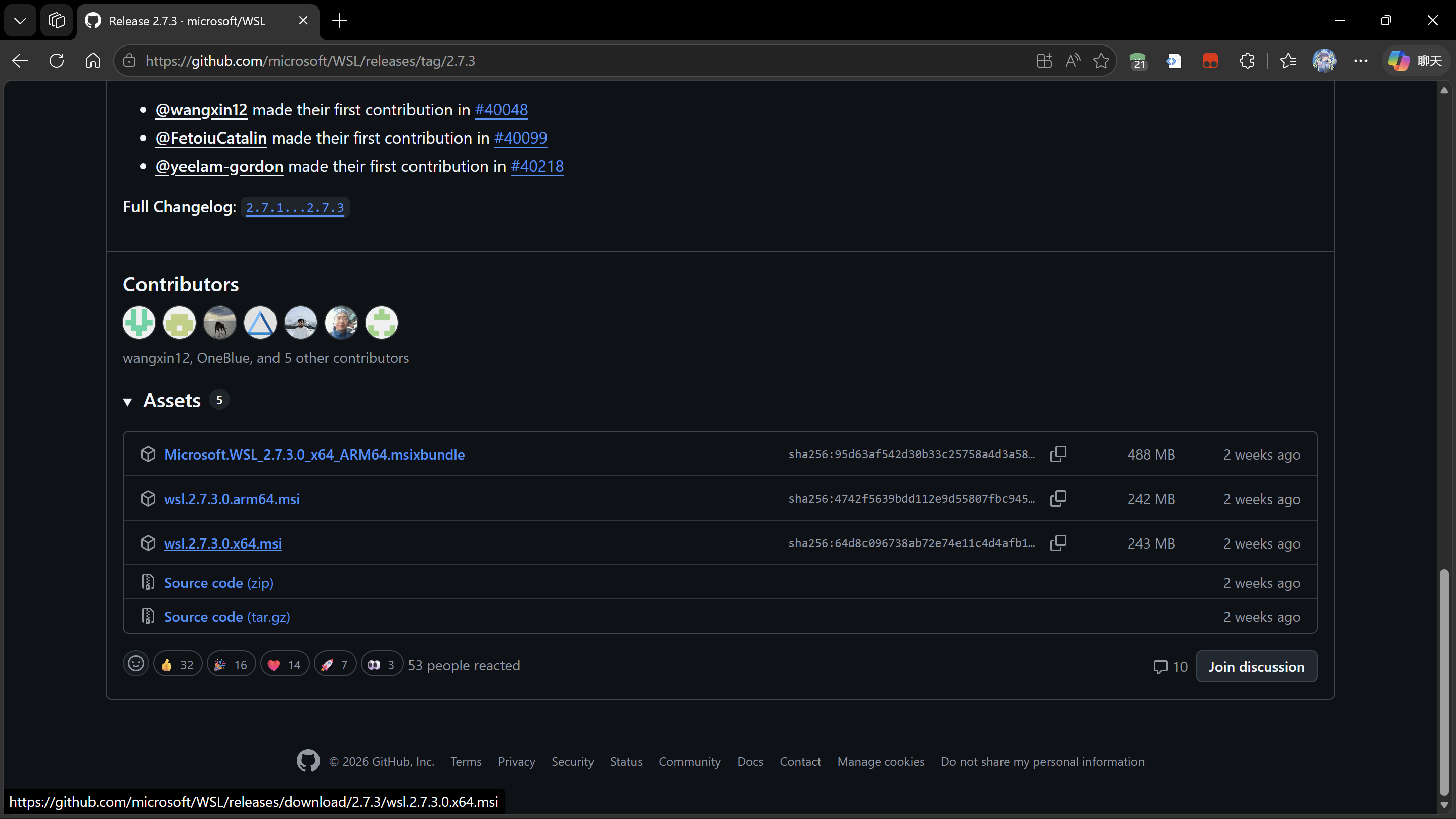
Task: Open the tab actions dropdown menu
Action: point(20,21)
